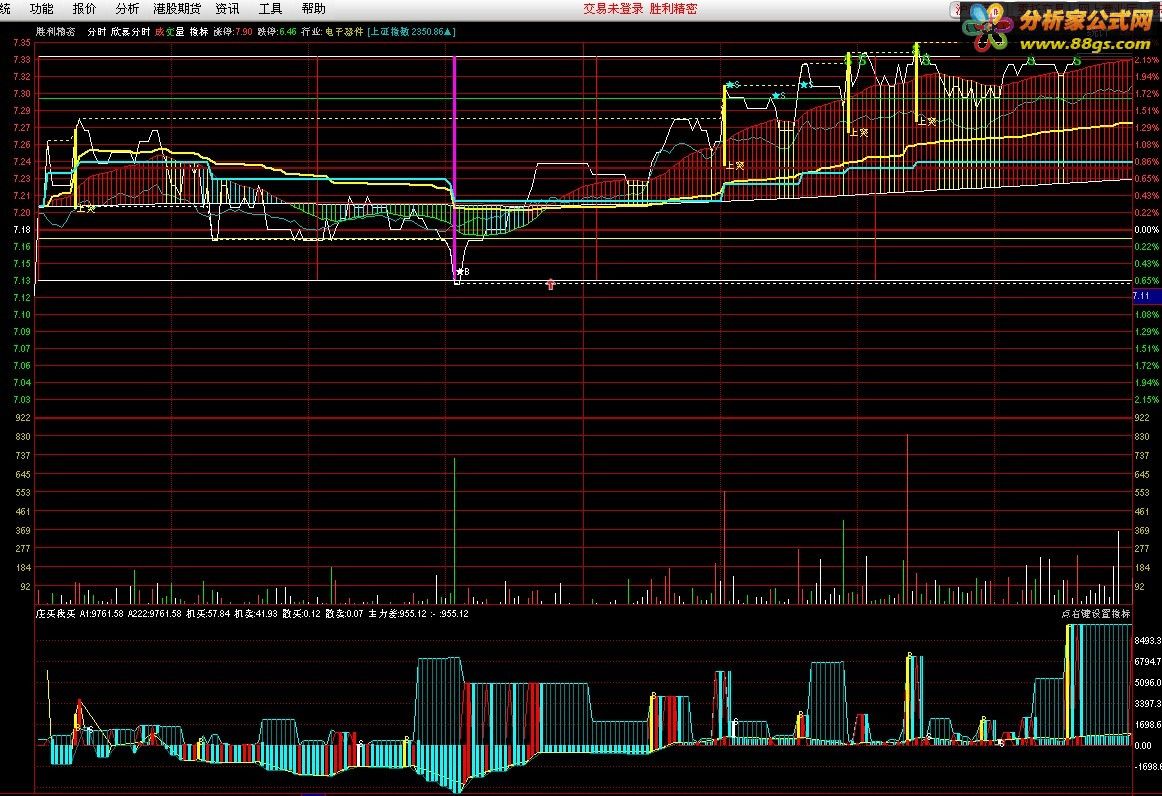
Task: Click the 指标 label in chart header
Action: click(x=199, y=32)
